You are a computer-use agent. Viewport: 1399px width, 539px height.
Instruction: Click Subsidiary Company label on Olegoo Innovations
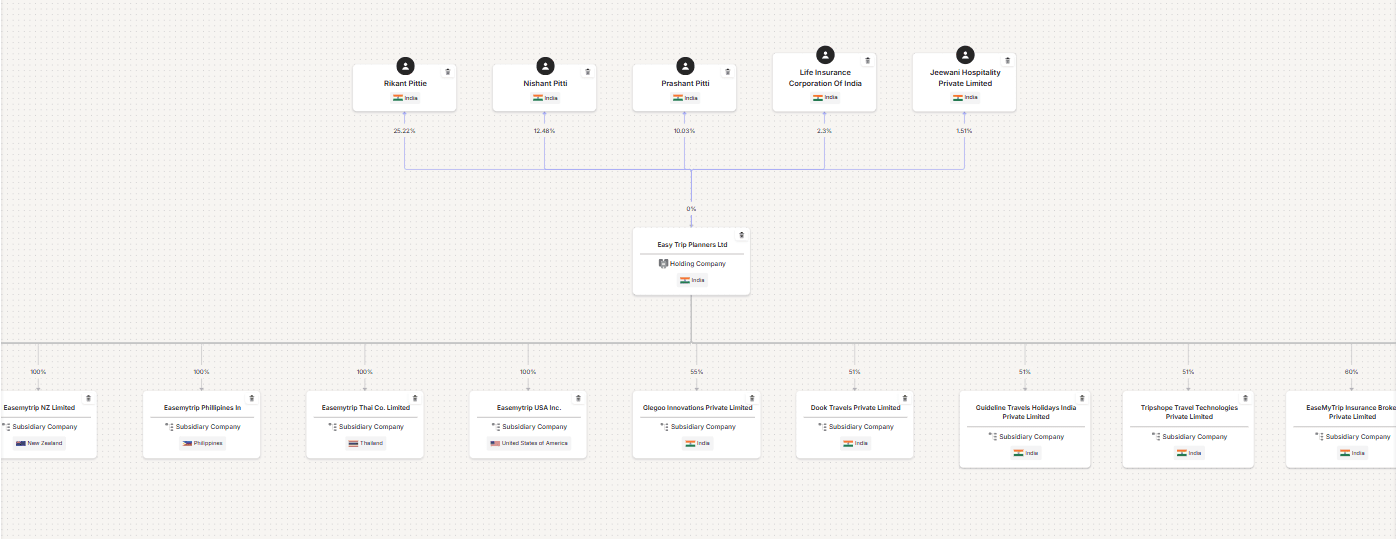[703, 427]
